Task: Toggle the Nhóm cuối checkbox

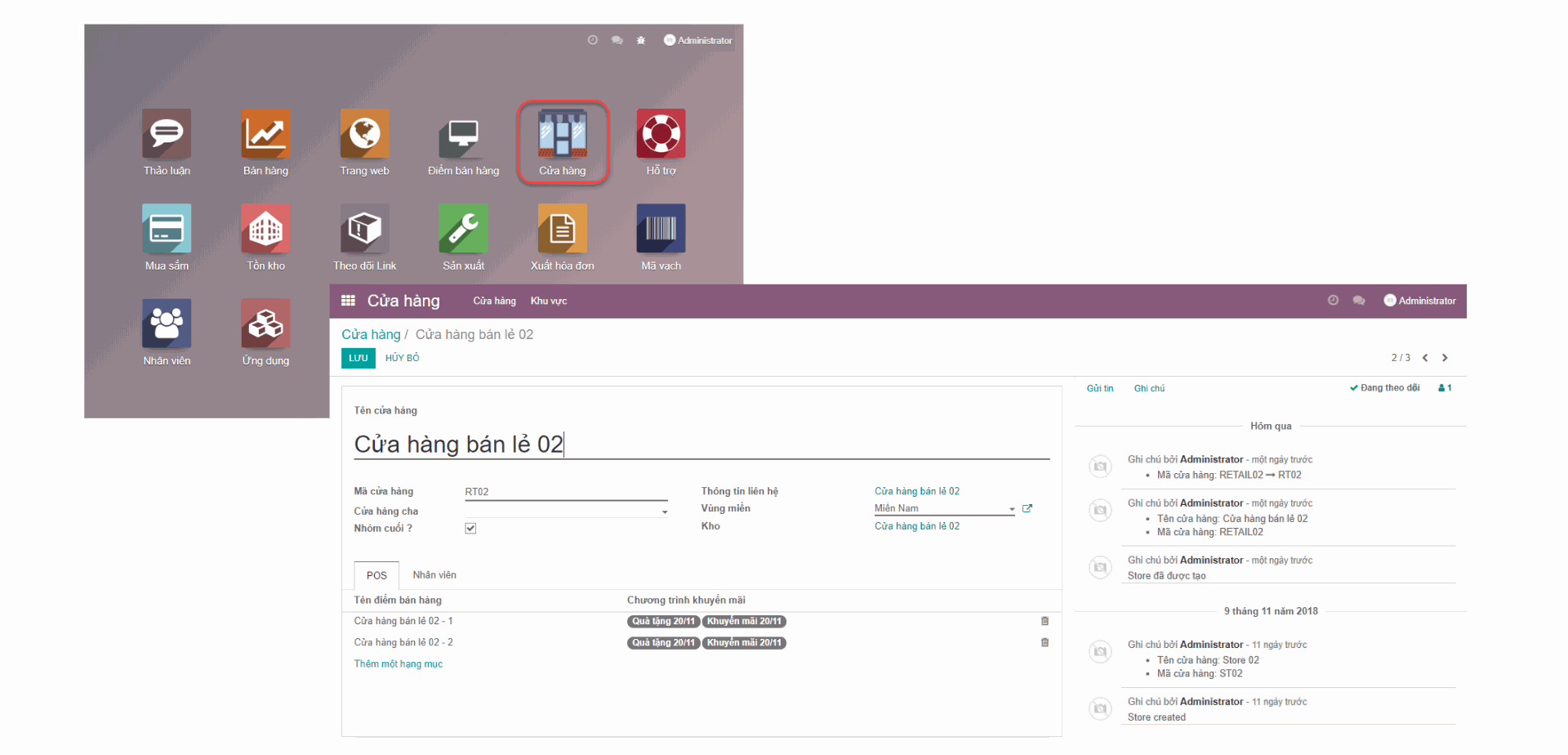Action: pyautogui.click(x=470, y=528)
